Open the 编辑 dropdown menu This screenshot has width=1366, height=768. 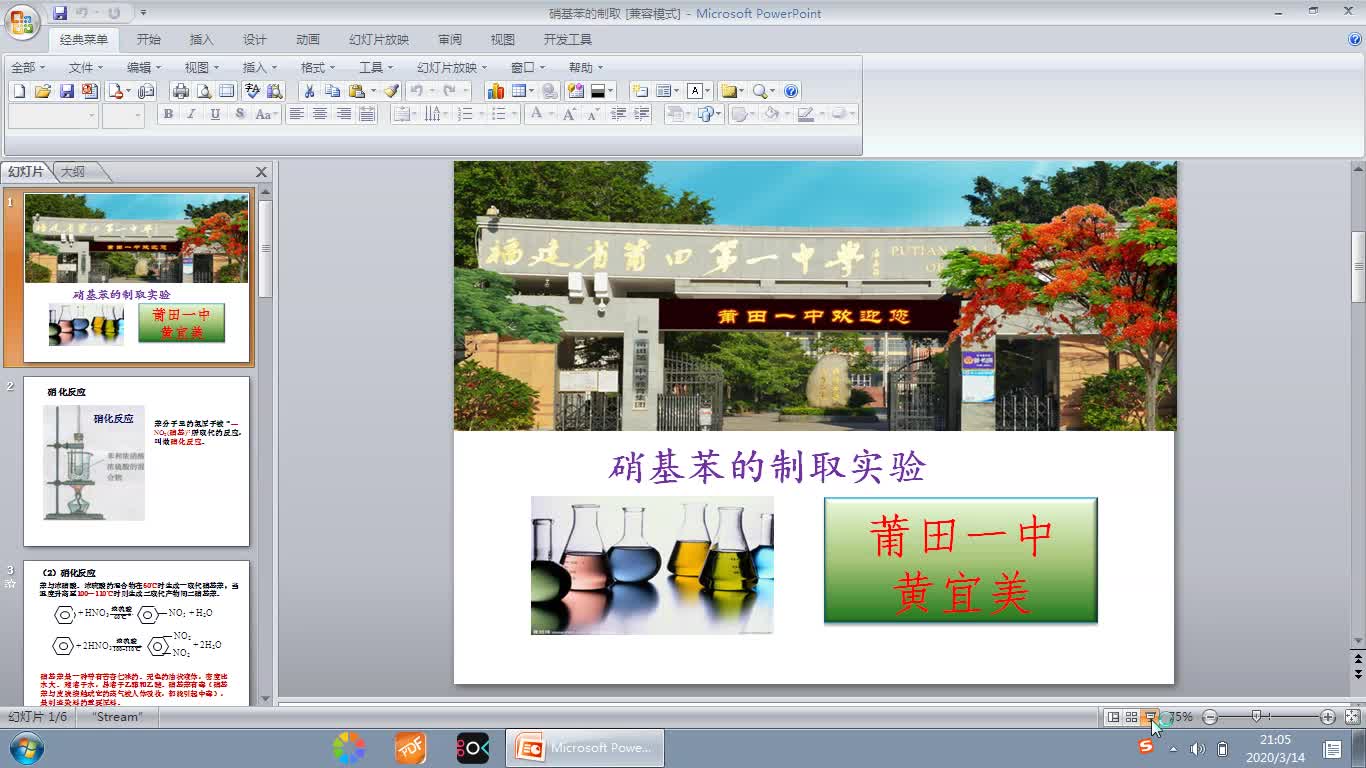(x=144, y=67)
